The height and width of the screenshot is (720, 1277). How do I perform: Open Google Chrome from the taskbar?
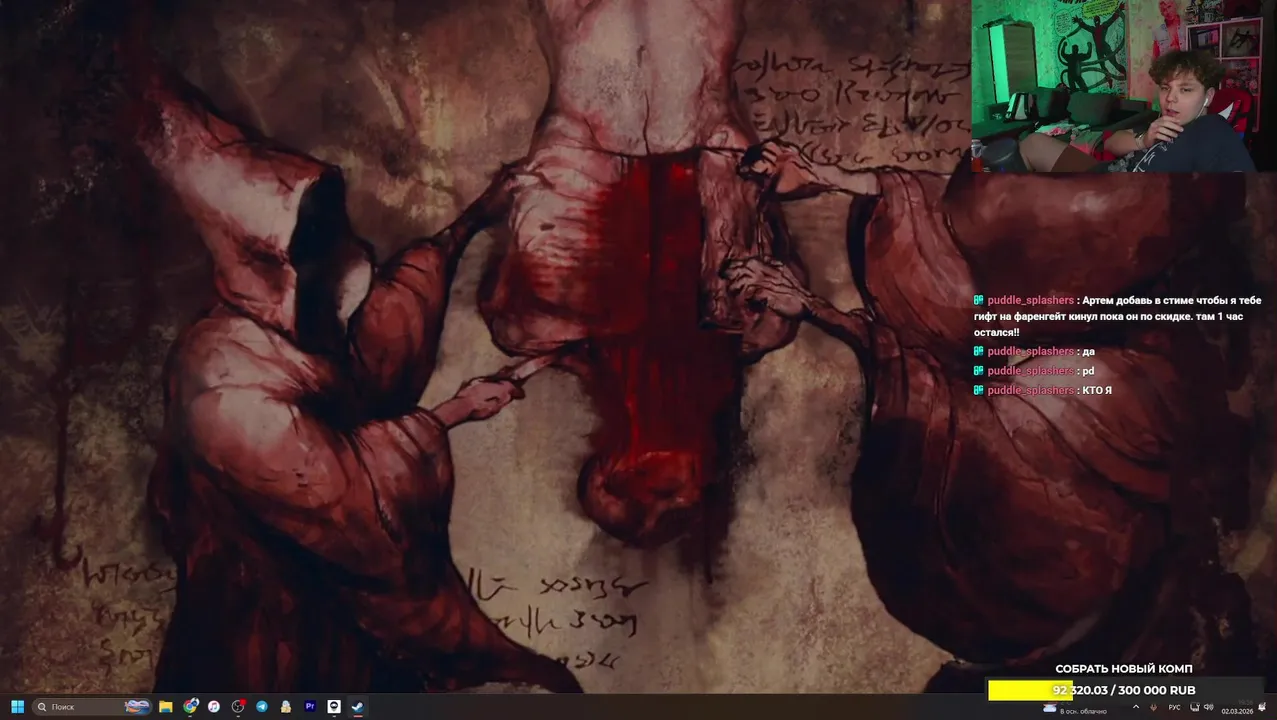(x=190, y=707)
